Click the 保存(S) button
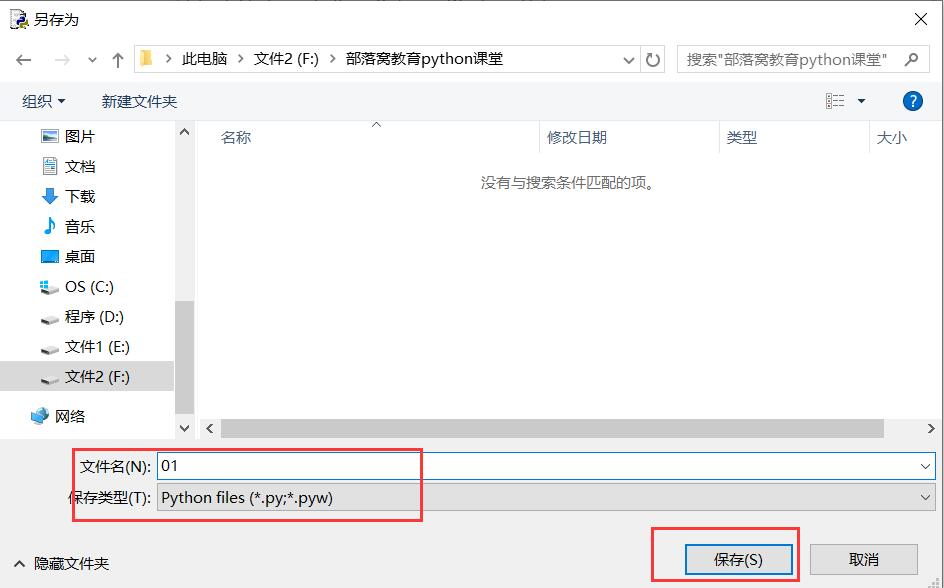This screenshot has height=588, width=944. coord(738,560)
